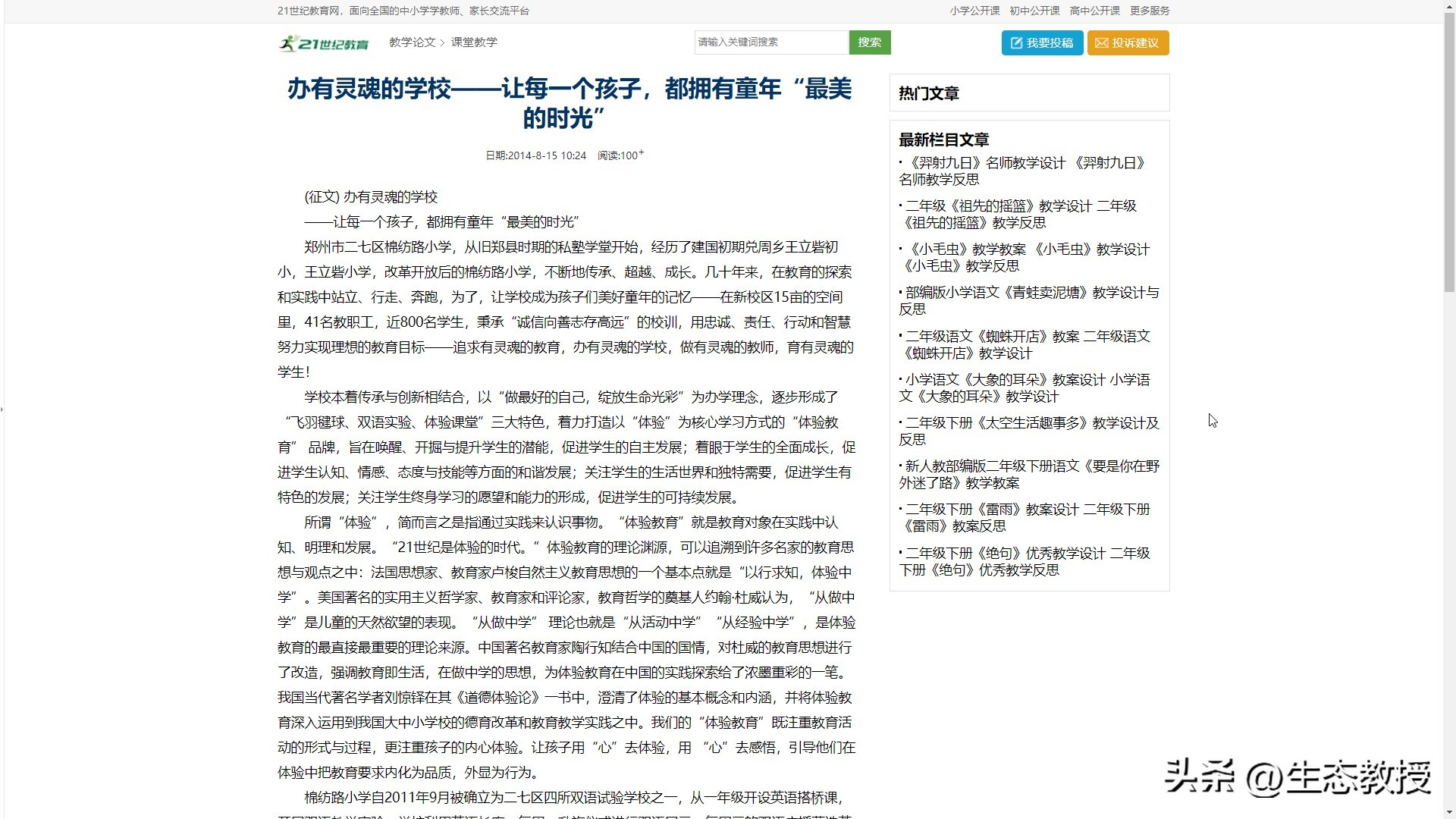Expand the breadcrumb item 教学论文
Screen dimensions: 1456x819
pyautogui.click(x=413, y=43)
